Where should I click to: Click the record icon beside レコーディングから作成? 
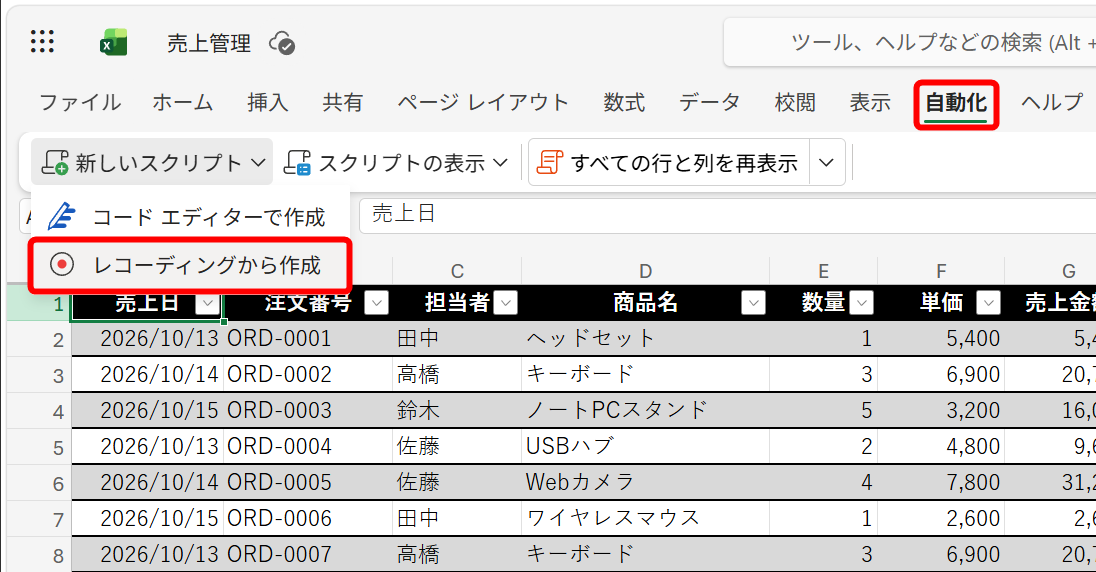pyautogui.click(x=62, y=265)
